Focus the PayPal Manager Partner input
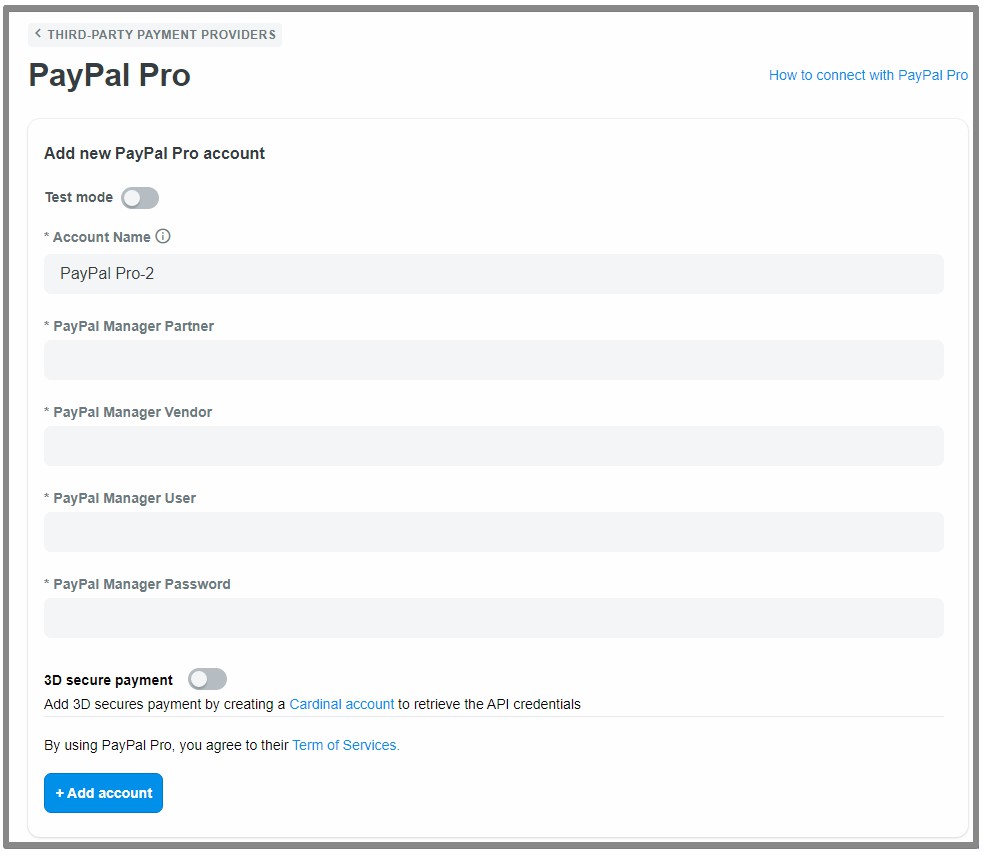This screenshot has height=852, width=984. [x=493, y=360]
